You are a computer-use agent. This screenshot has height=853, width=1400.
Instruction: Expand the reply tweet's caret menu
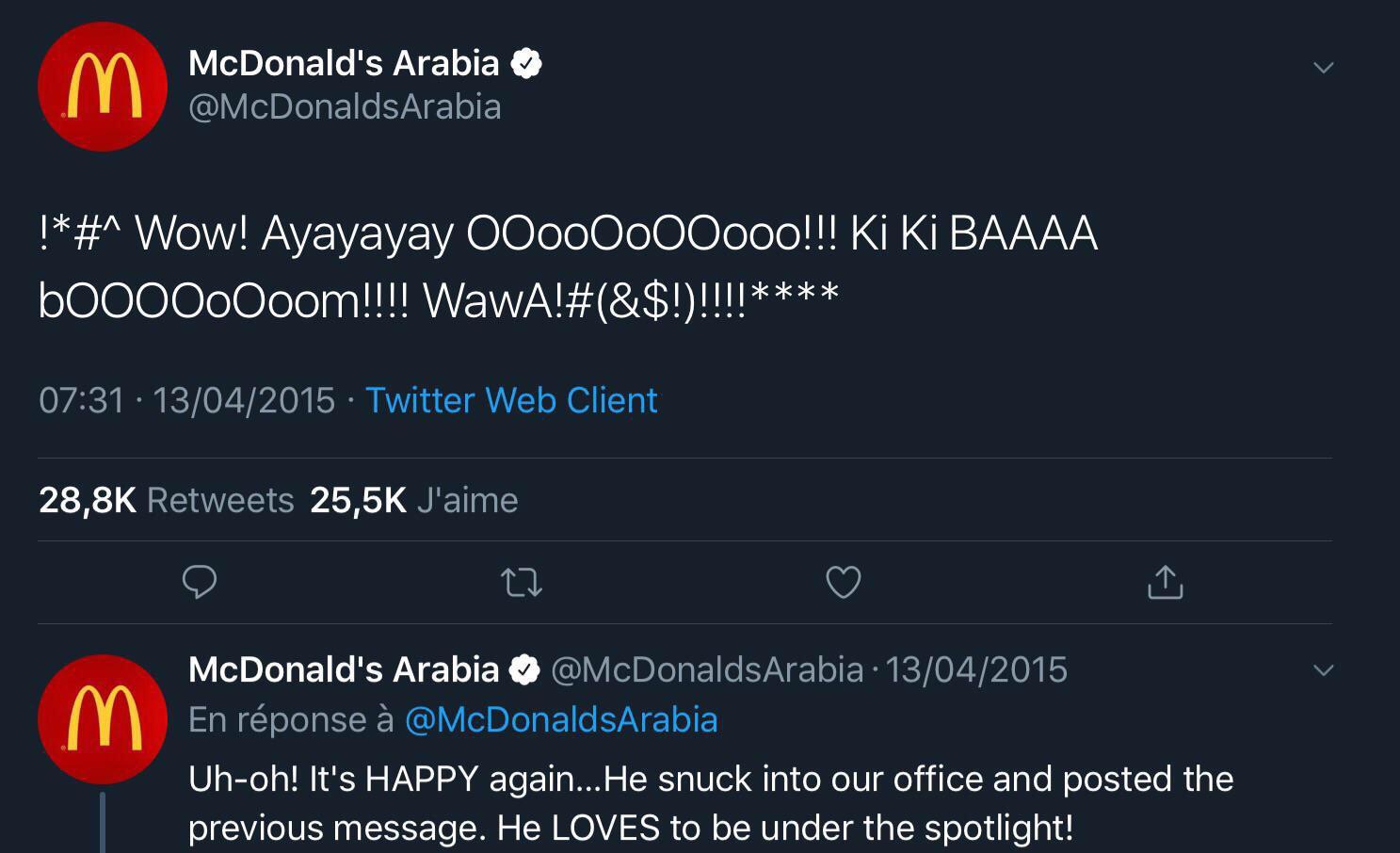(1324, 668)
